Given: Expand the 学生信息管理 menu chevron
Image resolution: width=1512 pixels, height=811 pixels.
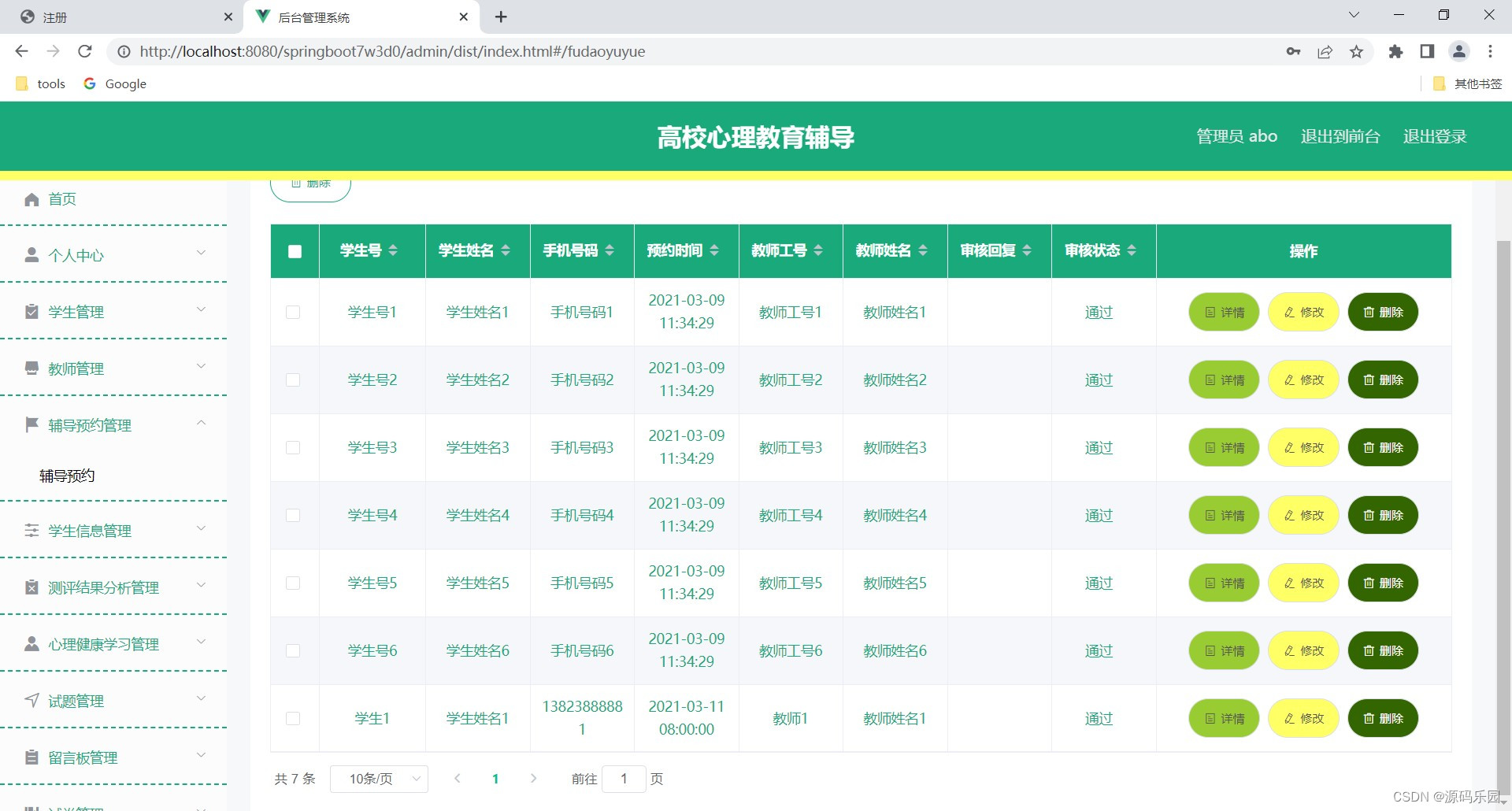Looking at the screenshot, I should coord(201,528).
